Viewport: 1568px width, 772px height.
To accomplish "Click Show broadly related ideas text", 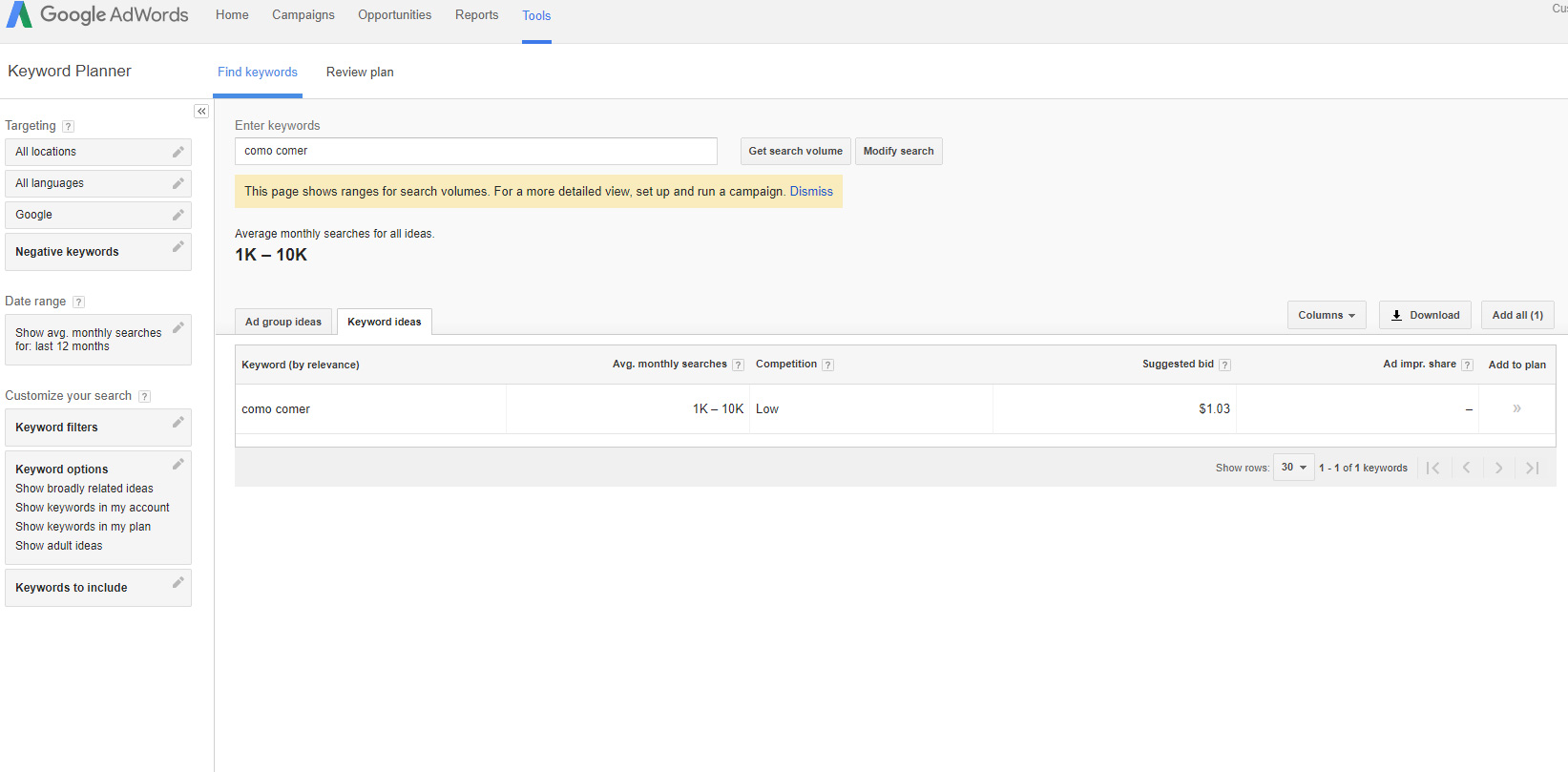I will pyautogui.click(x=84, y=489).
